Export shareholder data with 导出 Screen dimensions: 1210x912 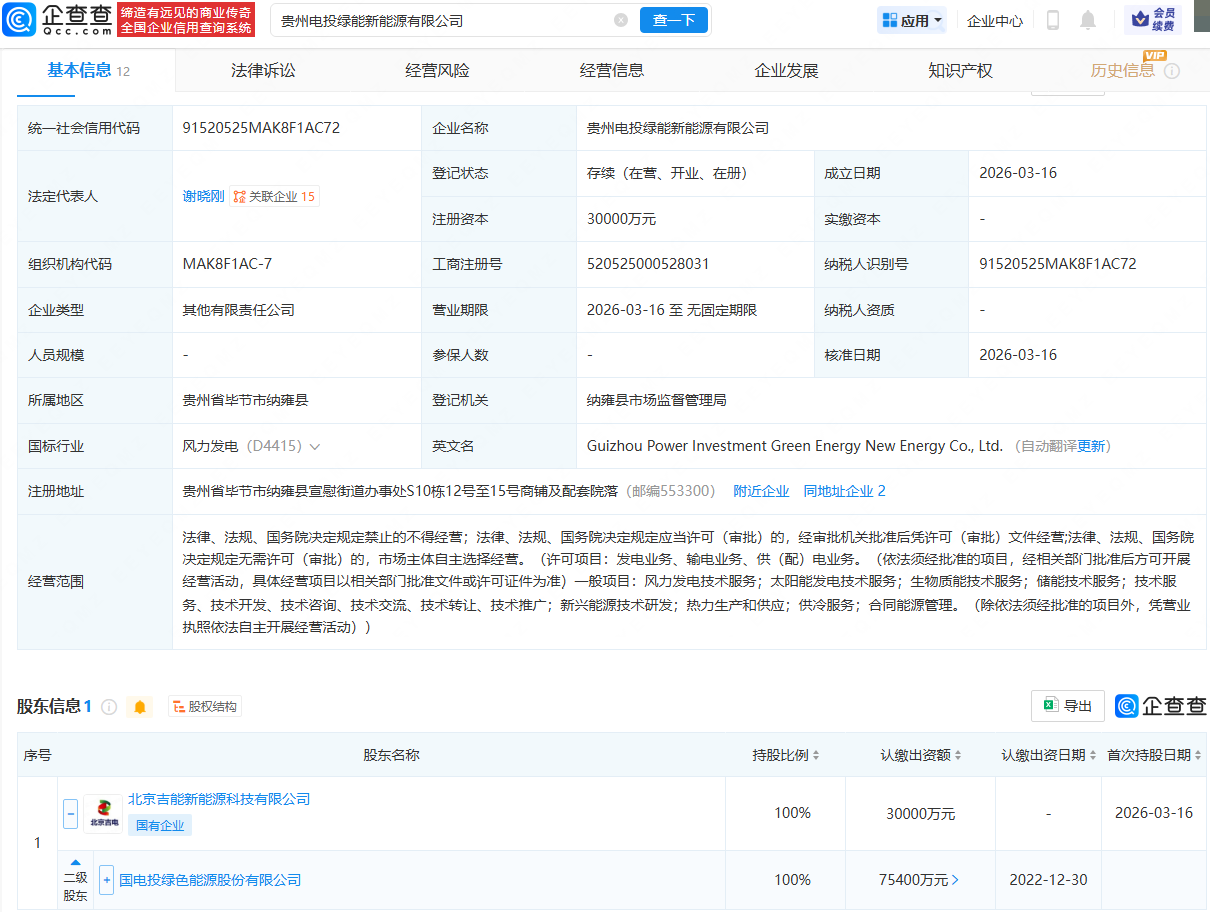point(1067,706)
